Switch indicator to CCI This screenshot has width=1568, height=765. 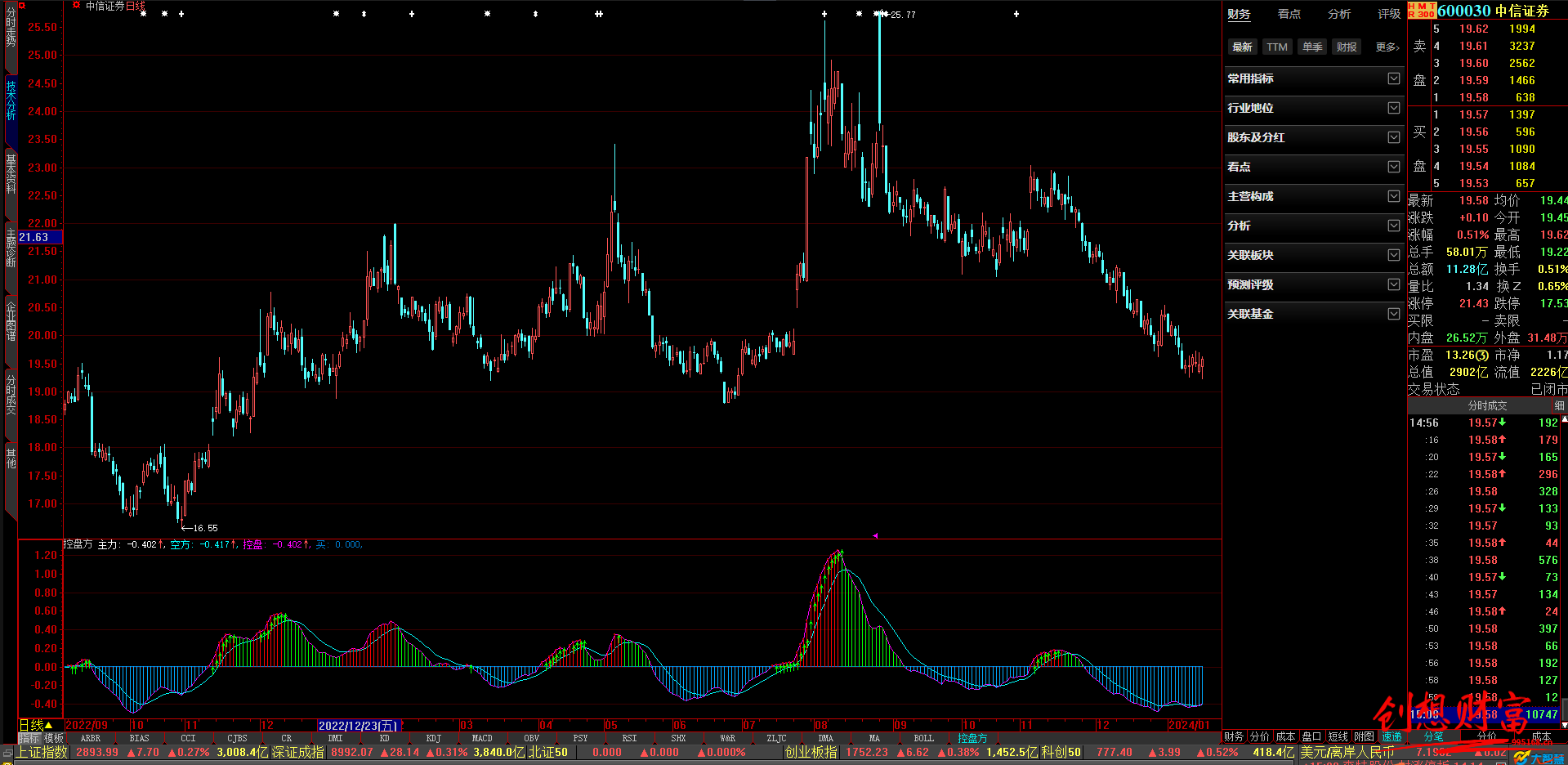click(x=188, y=738)
